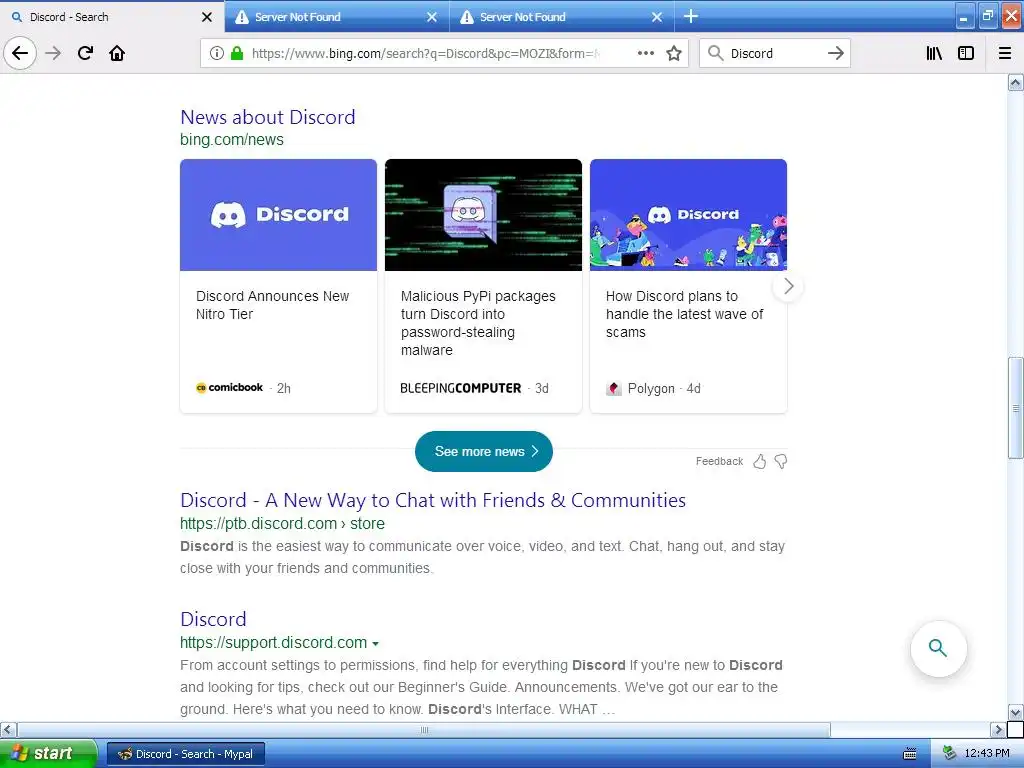1024x768 pixels.
Task: Select Discord - Search - Mypal taskbar button
Action: coord(186,754)
